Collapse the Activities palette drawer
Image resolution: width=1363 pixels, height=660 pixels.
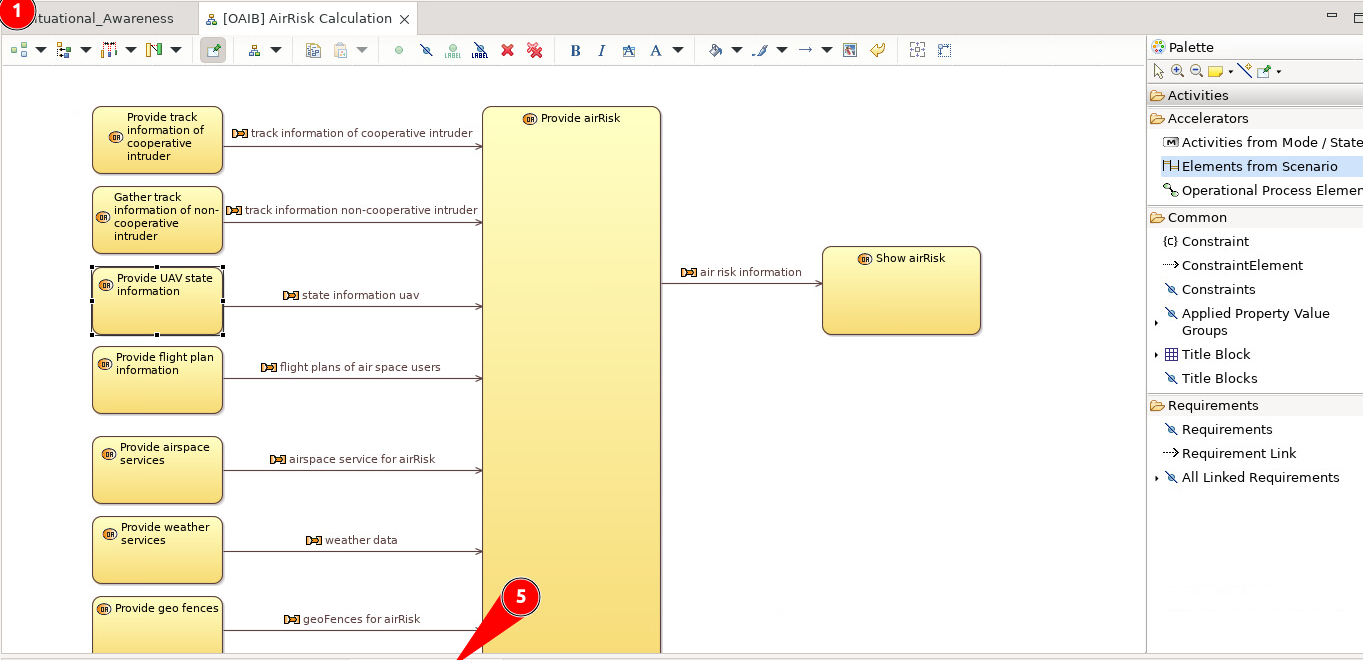pos(1255,95)
